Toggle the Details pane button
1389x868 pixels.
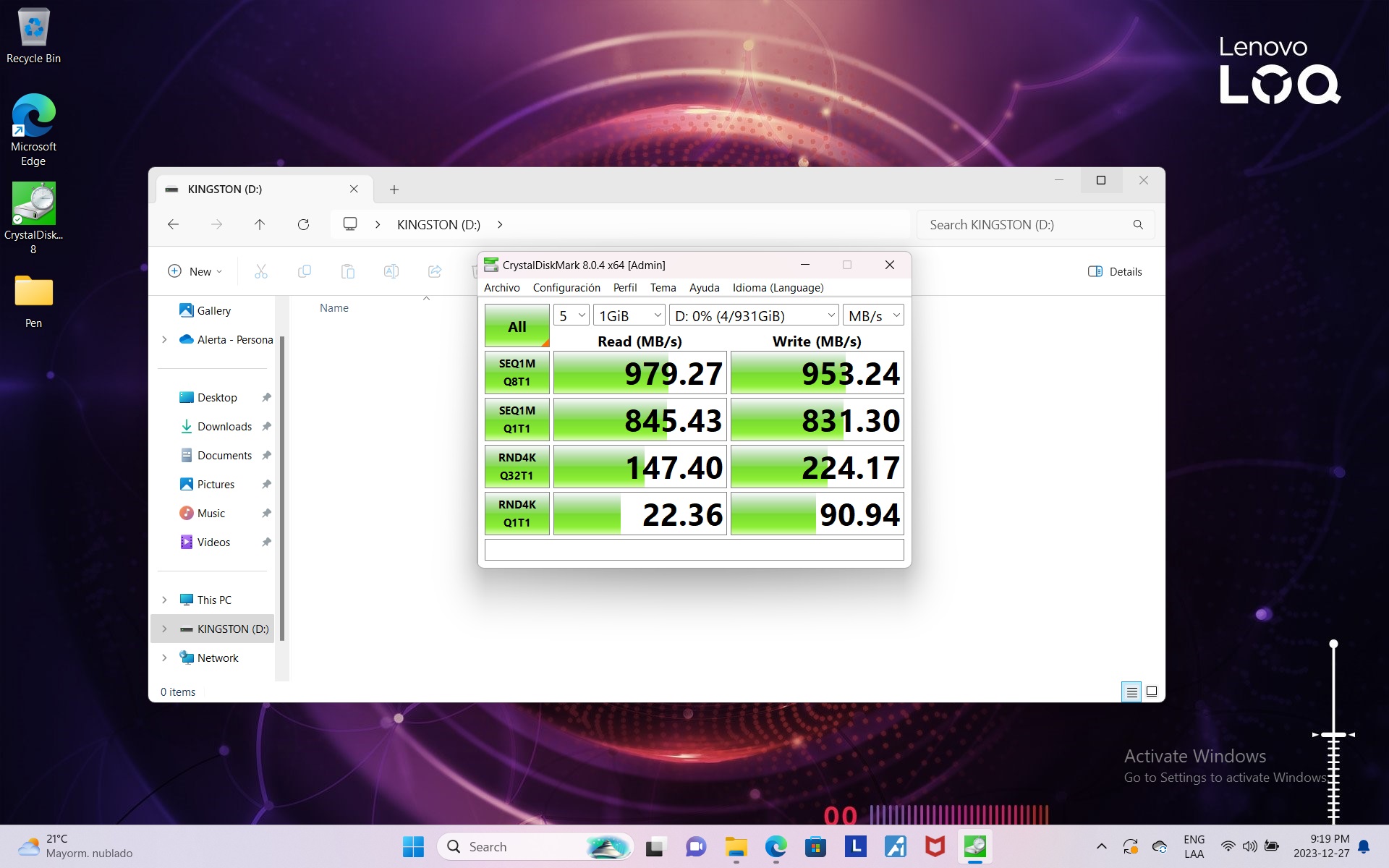1115,272
